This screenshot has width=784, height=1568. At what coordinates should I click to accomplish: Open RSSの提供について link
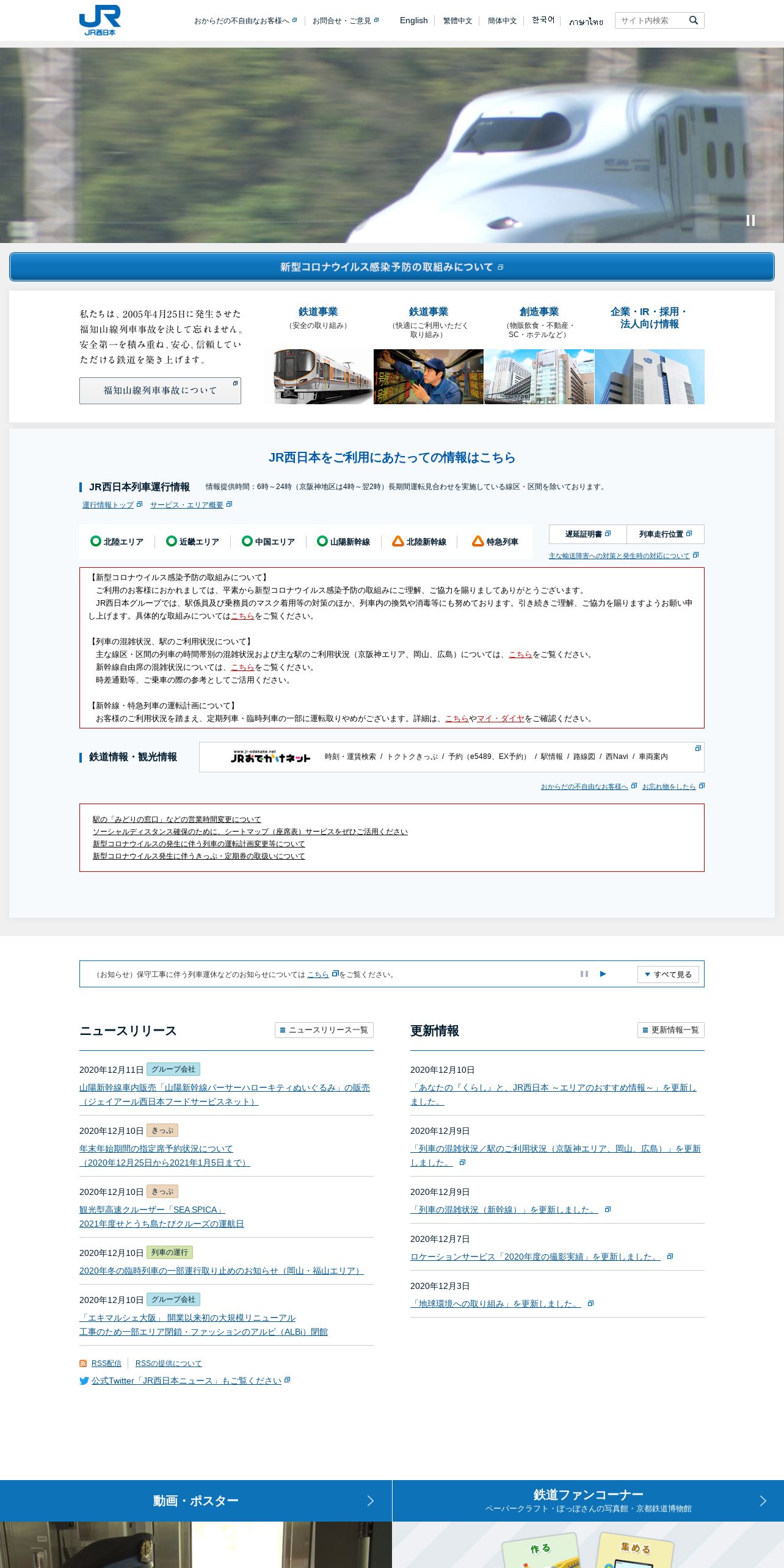coord(169,1363)
